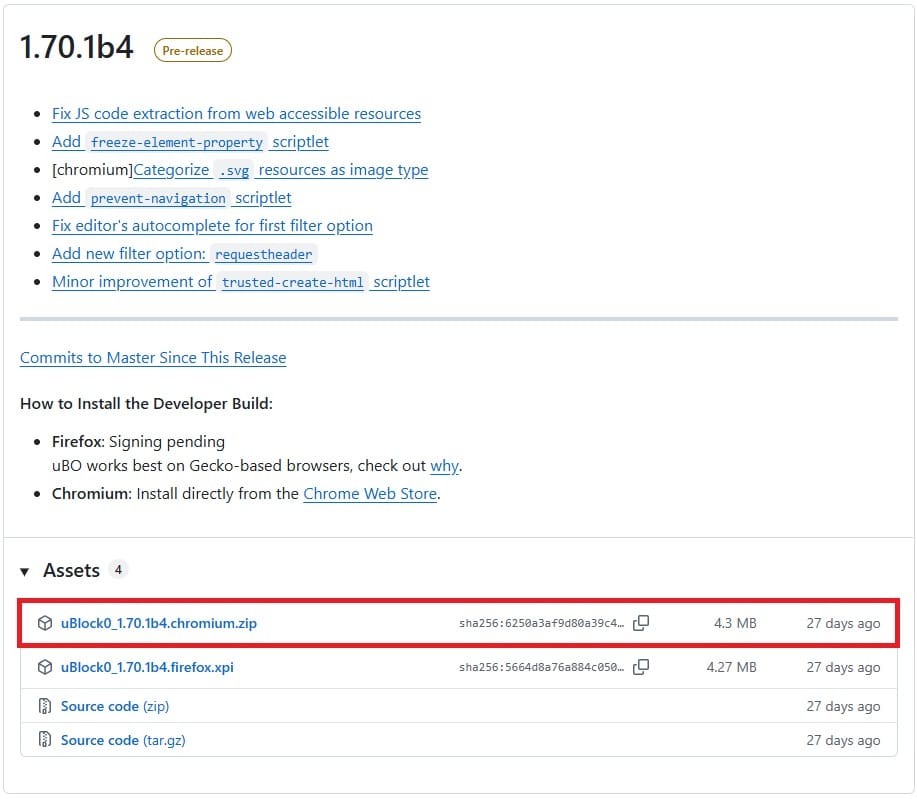Click '27 days ago' on Source code (tar.gz) row
Viewport: 917px width, 799px height.
point(843,740)
